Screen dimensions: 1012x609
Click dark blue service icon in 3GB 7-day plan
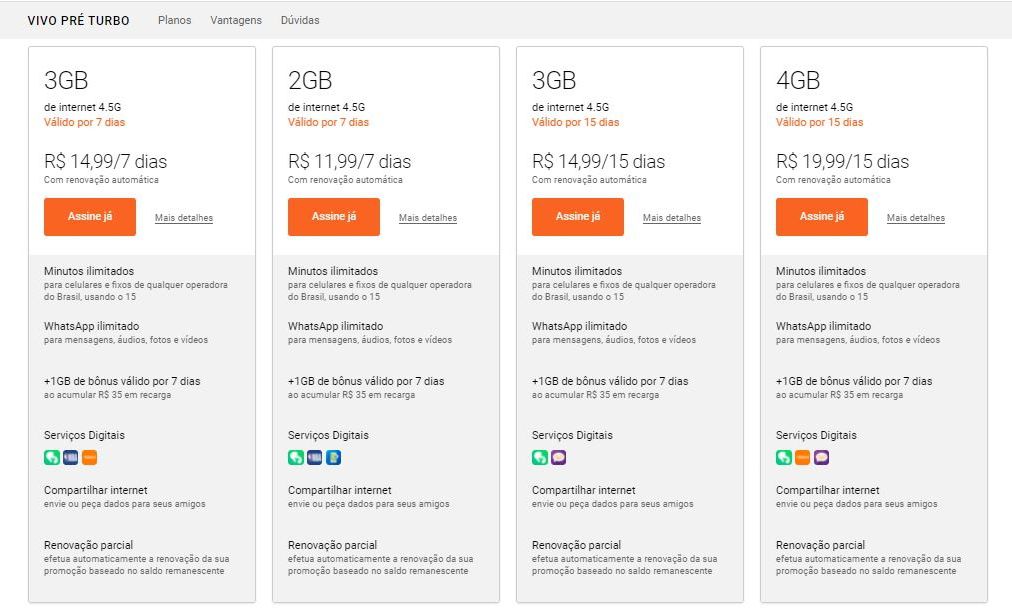[70, 457]
